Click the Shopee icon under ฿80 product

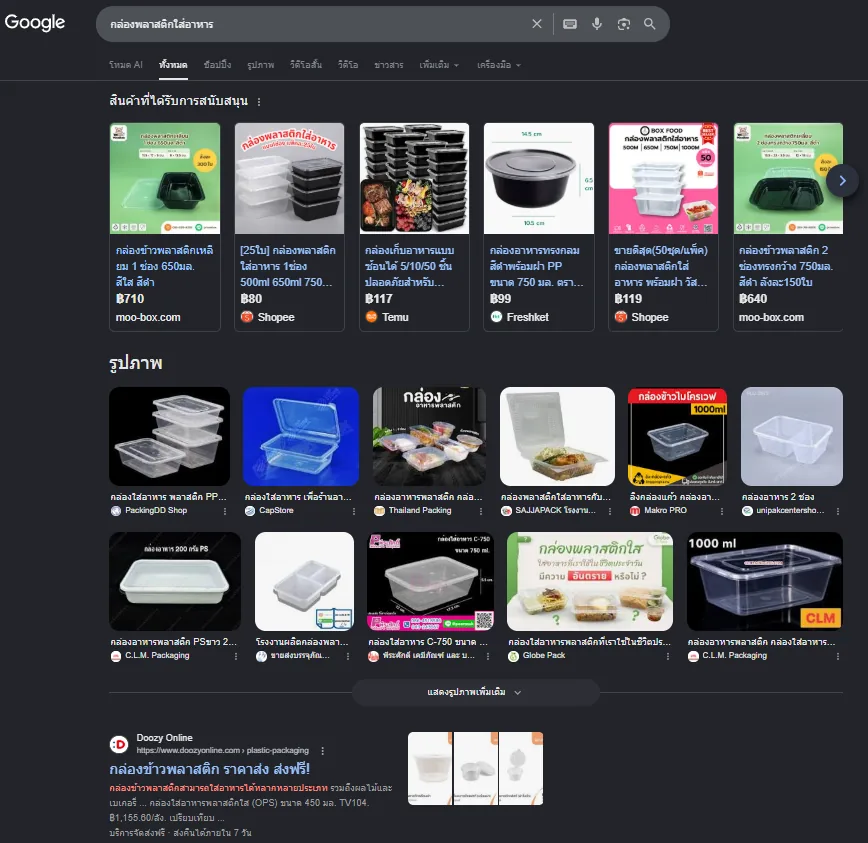coord(247,317)
